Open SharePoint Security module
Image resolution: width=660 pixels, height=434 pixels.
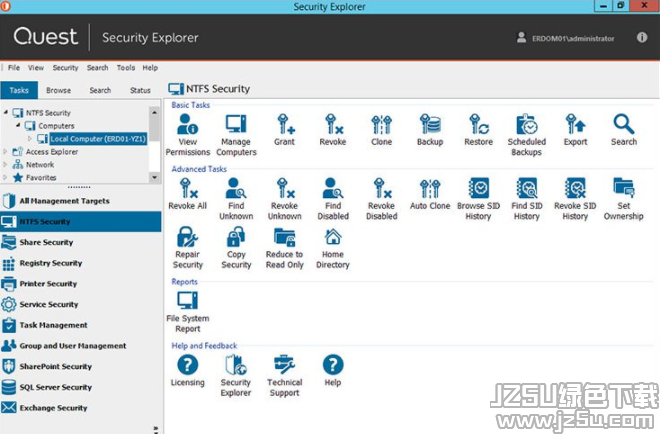click(x=80, y=367)
